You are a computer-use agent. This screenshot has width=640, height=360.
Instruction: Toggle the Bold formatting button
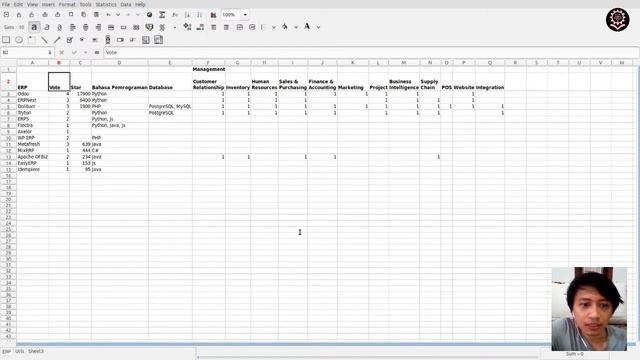pos(34,27)
